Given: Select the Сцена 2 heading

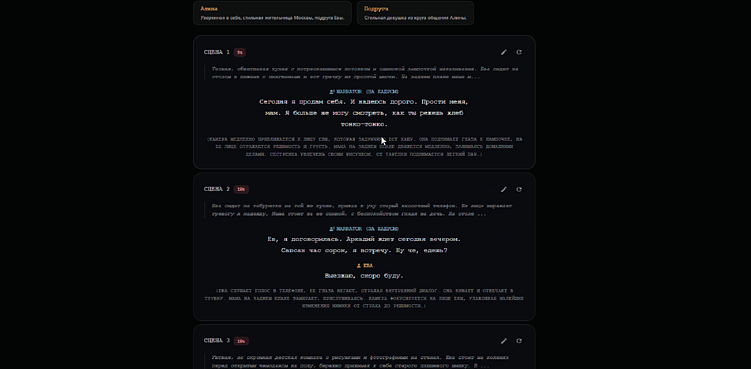Looking at the screenshot, I should coord(216,189).
